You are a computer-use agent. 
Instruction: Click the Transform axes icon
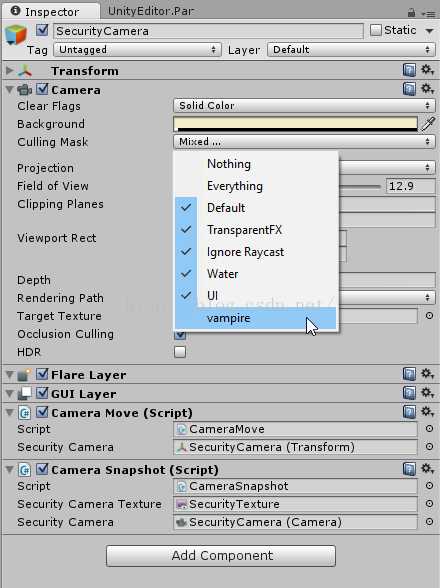25,70
